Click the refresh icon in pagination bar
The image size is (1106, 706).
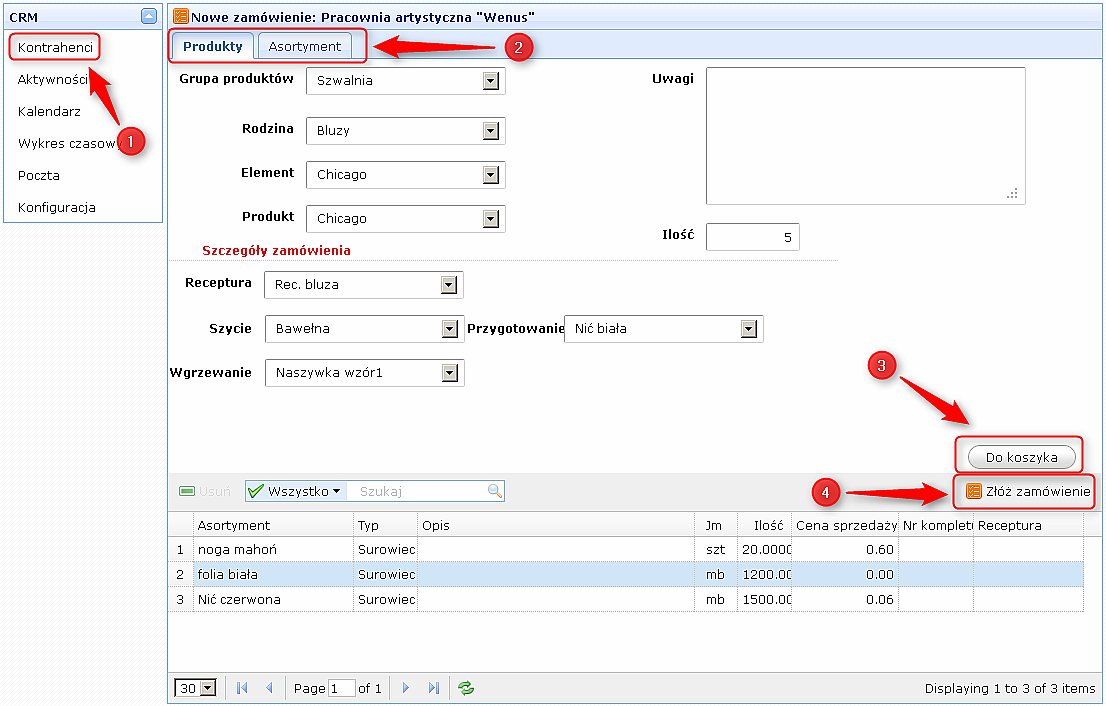pos(466,688)
